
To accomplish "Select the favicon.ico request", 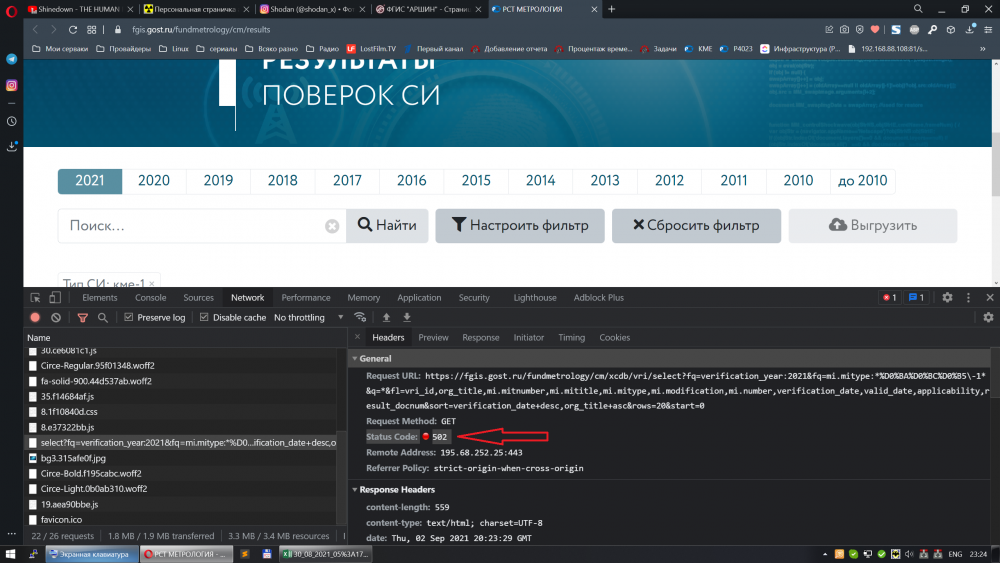I will [x=182, y=520].
